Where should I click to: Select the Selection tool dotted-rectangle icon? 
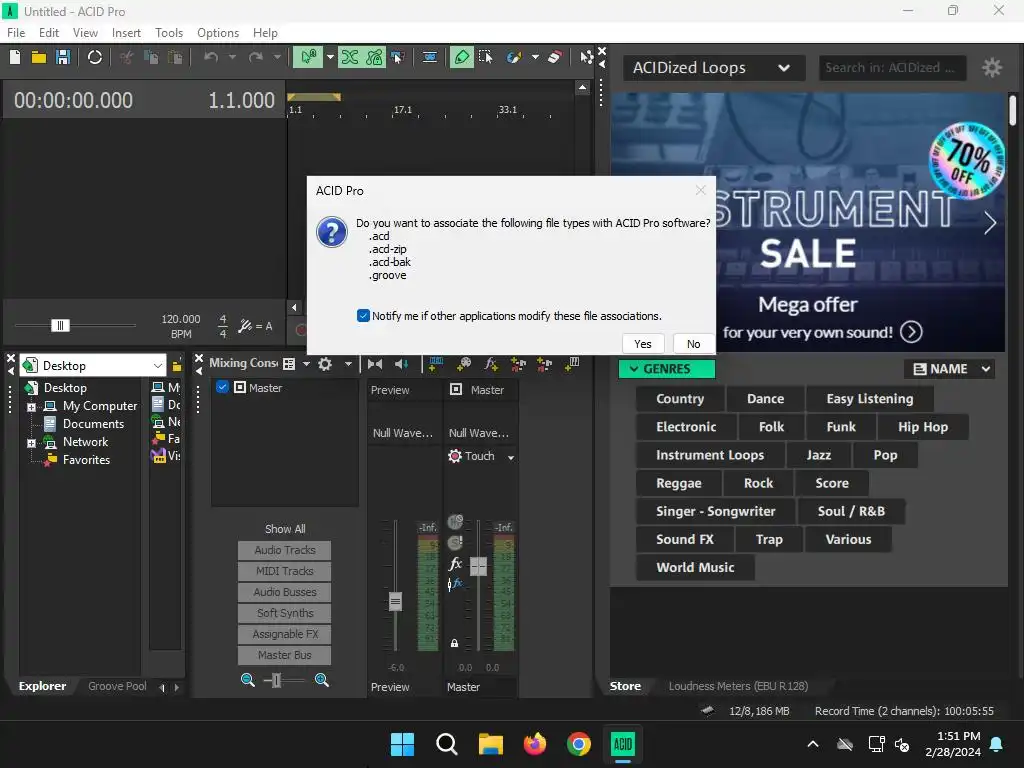click(x=485, y=57)
